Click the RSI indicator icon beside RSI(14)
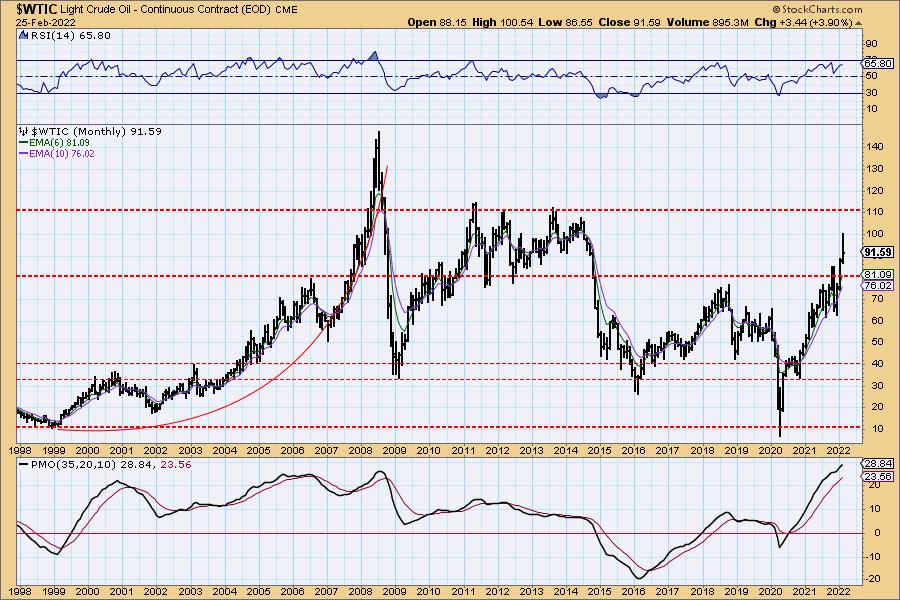The image size is (900, 600). (x=23, y=35)
